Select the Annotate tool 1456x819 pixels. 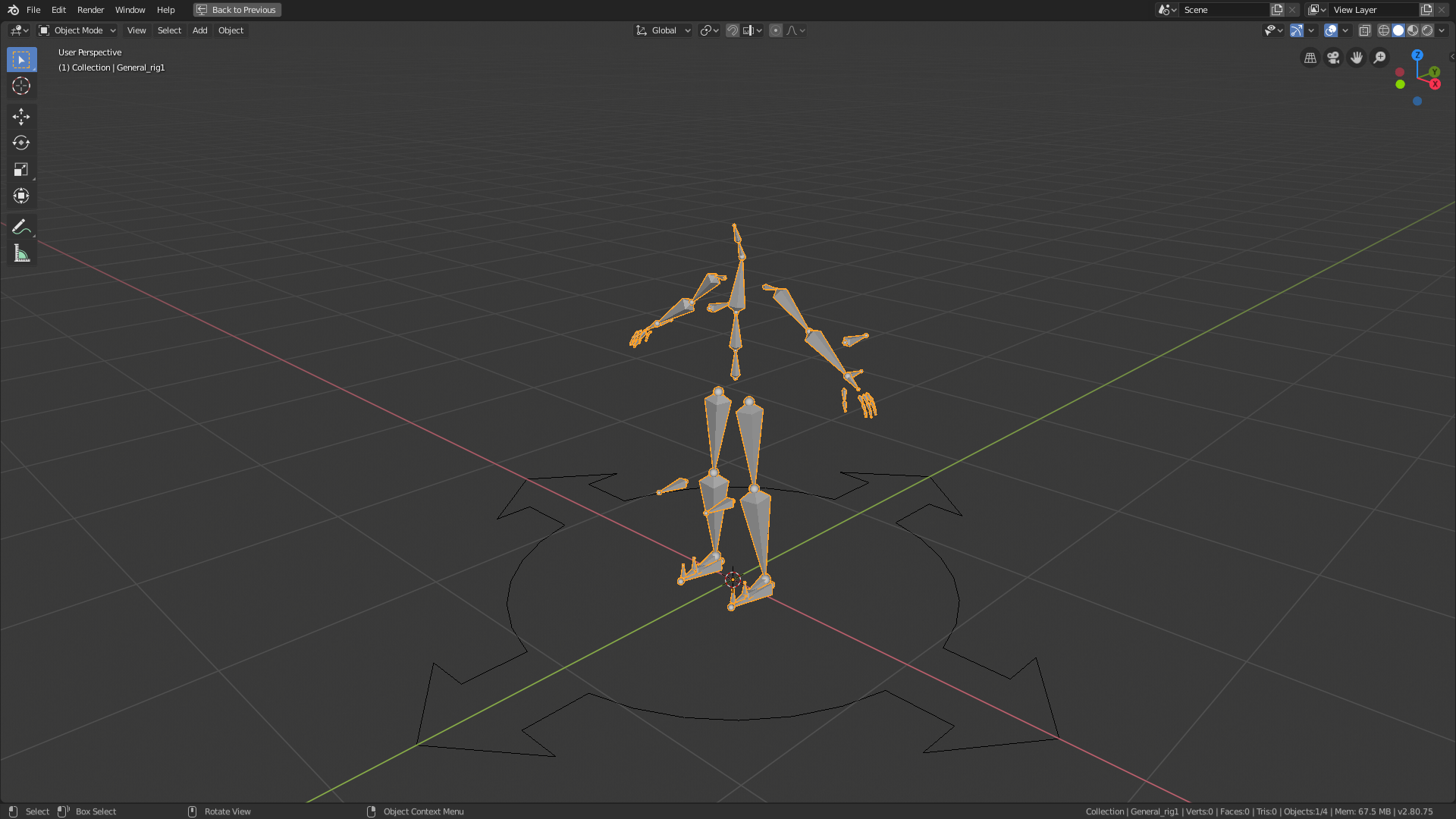click(x=21, y=226)
